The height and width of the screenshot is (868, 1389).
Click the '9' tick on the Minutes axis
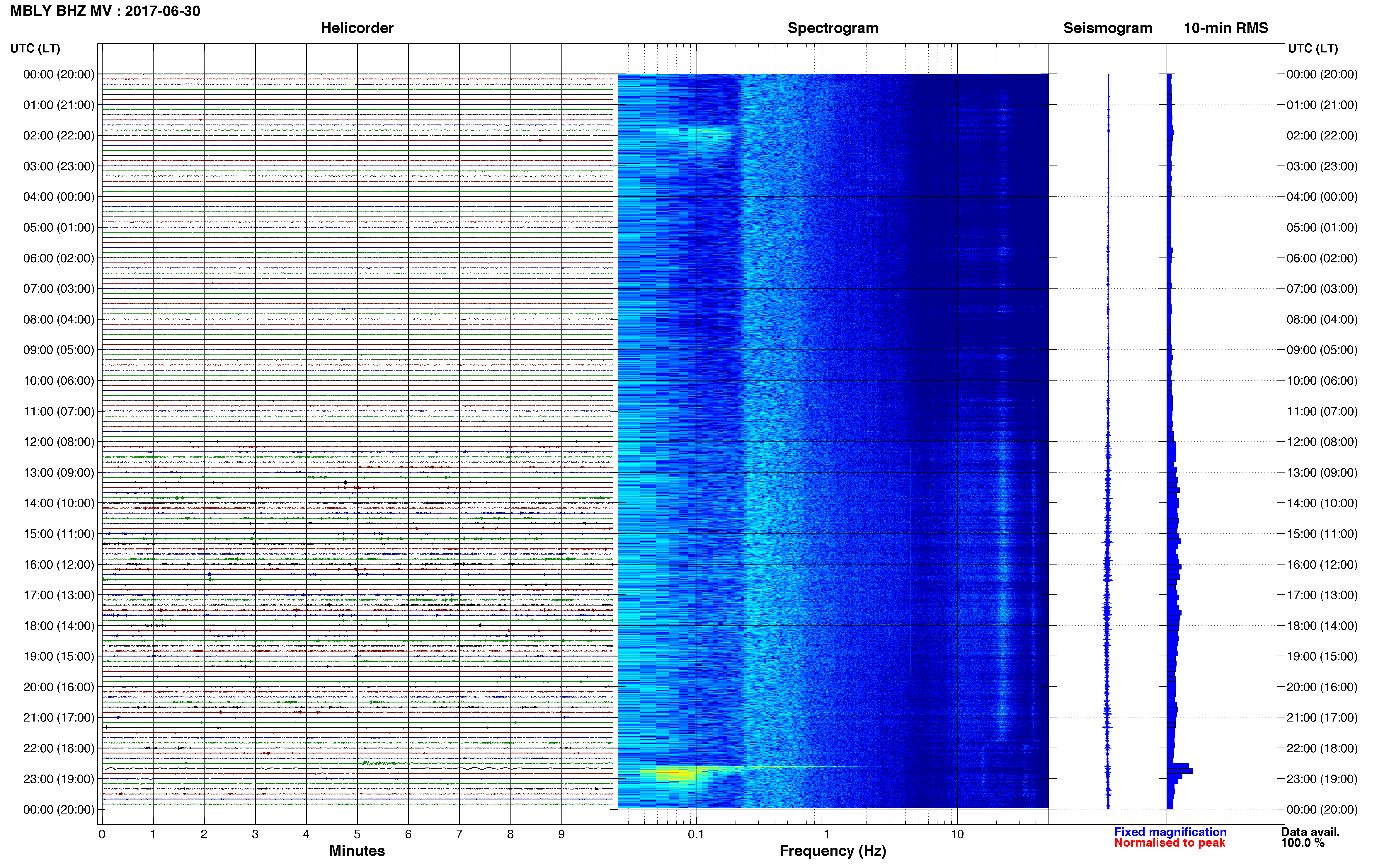[561, 835]
